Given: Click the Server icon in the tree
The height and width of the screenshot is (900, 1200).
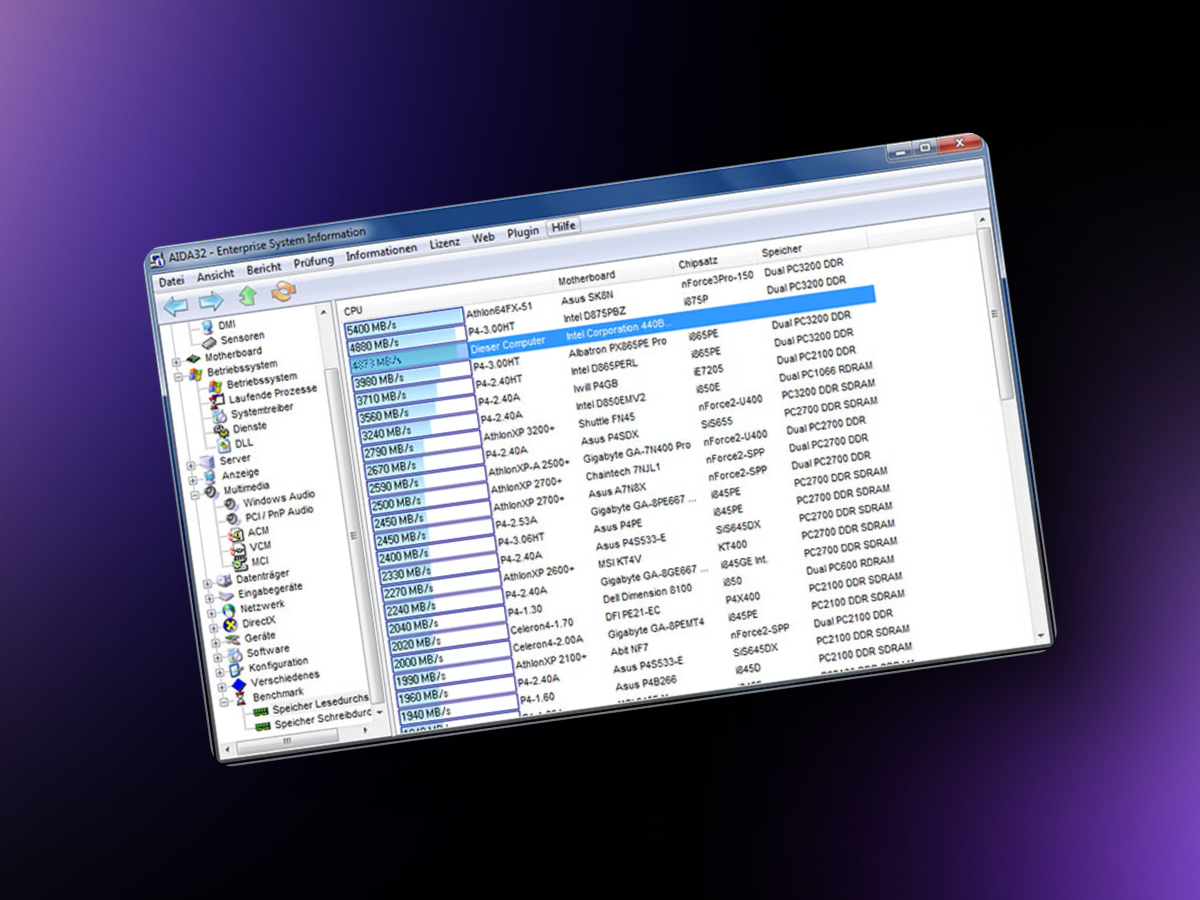Looking at the screenshot, I should coord(208,462).
